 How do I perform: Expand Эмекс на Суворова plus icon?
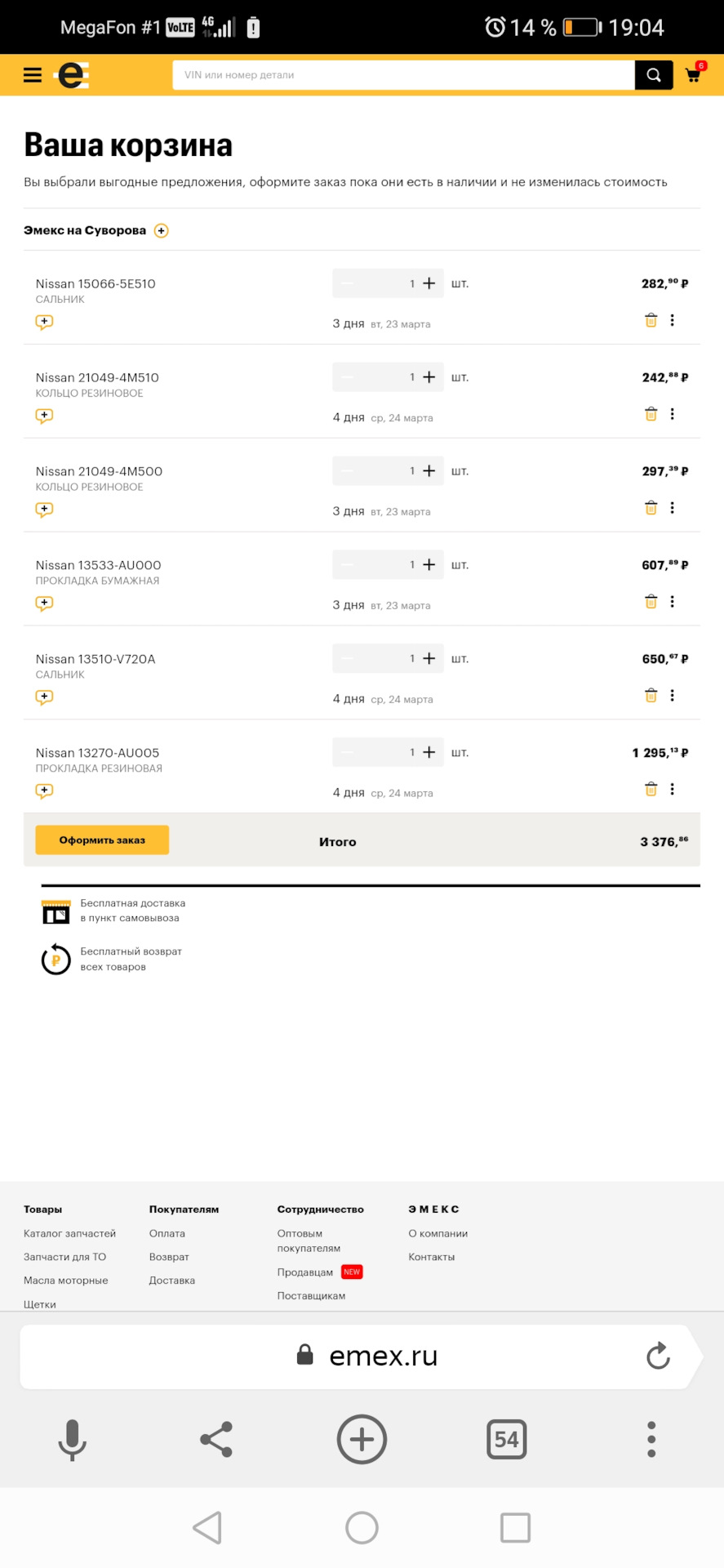point(162,231)
